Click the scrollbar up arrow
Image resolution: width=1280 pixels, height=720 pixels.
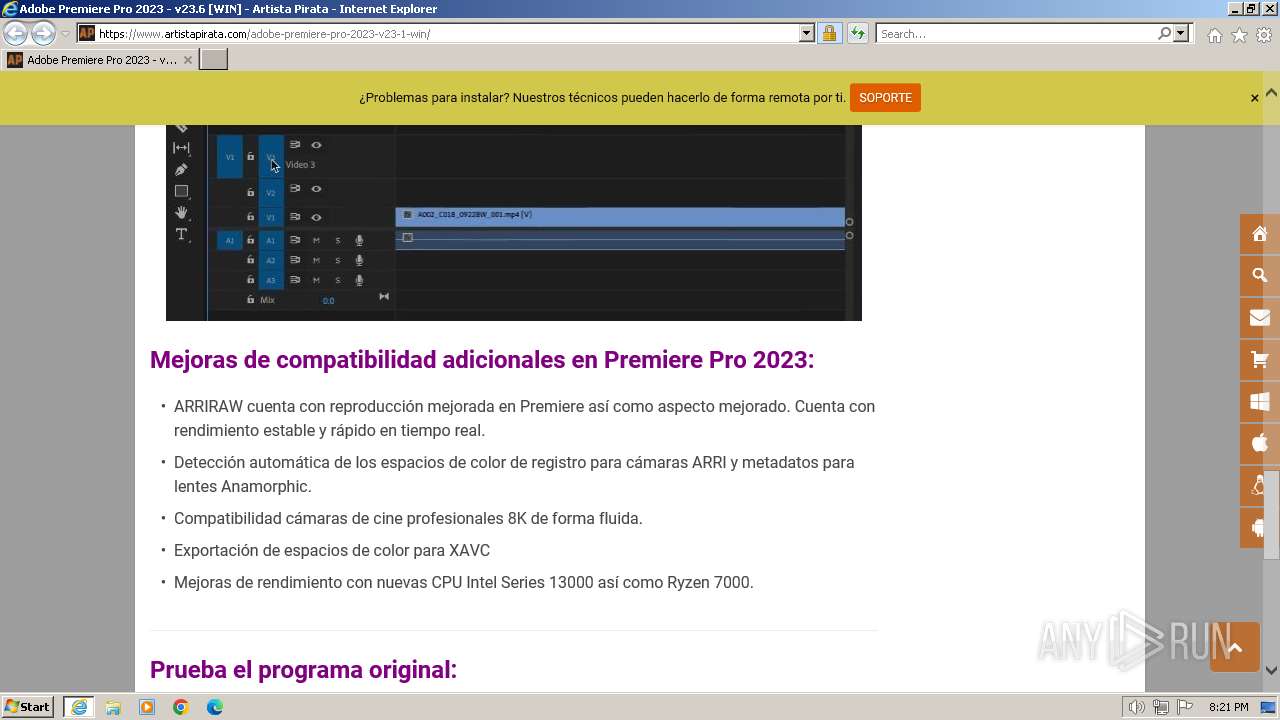[1271, 93]
